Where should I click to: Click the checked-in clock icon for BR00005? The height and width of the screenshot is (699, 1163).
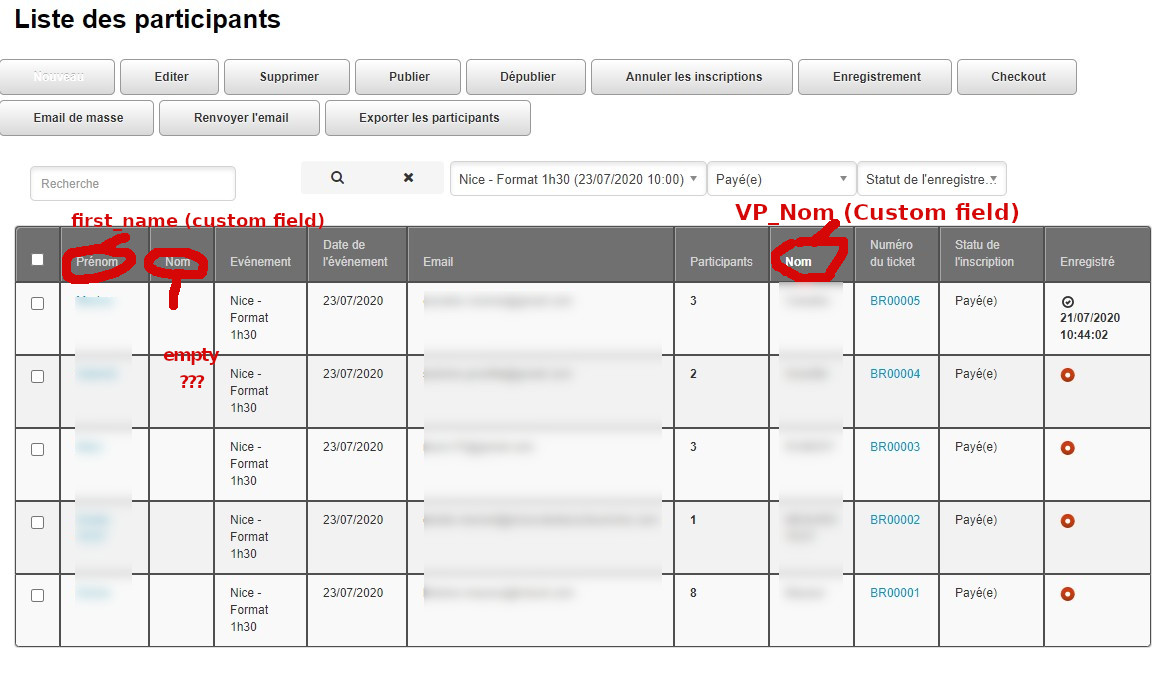(x=1067, y=301)
